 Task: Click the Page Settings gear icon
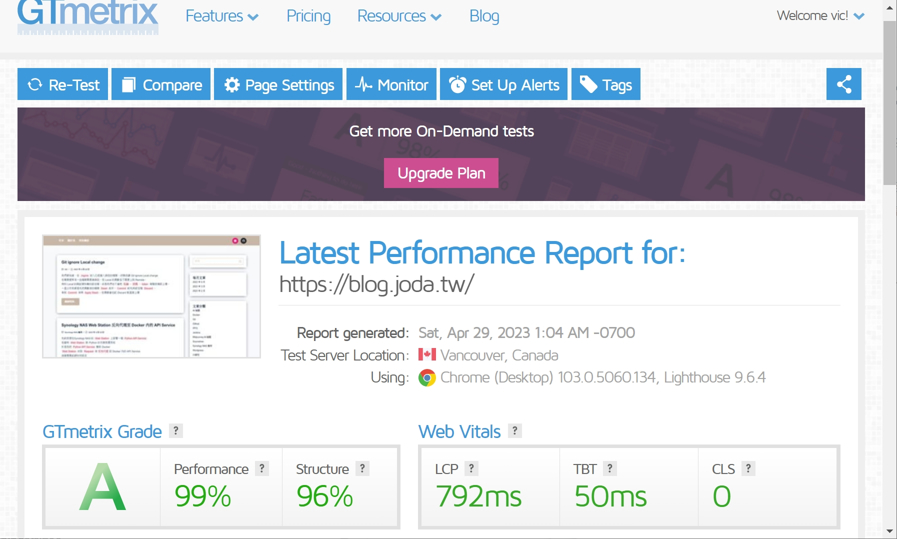[x=232, y=85]
